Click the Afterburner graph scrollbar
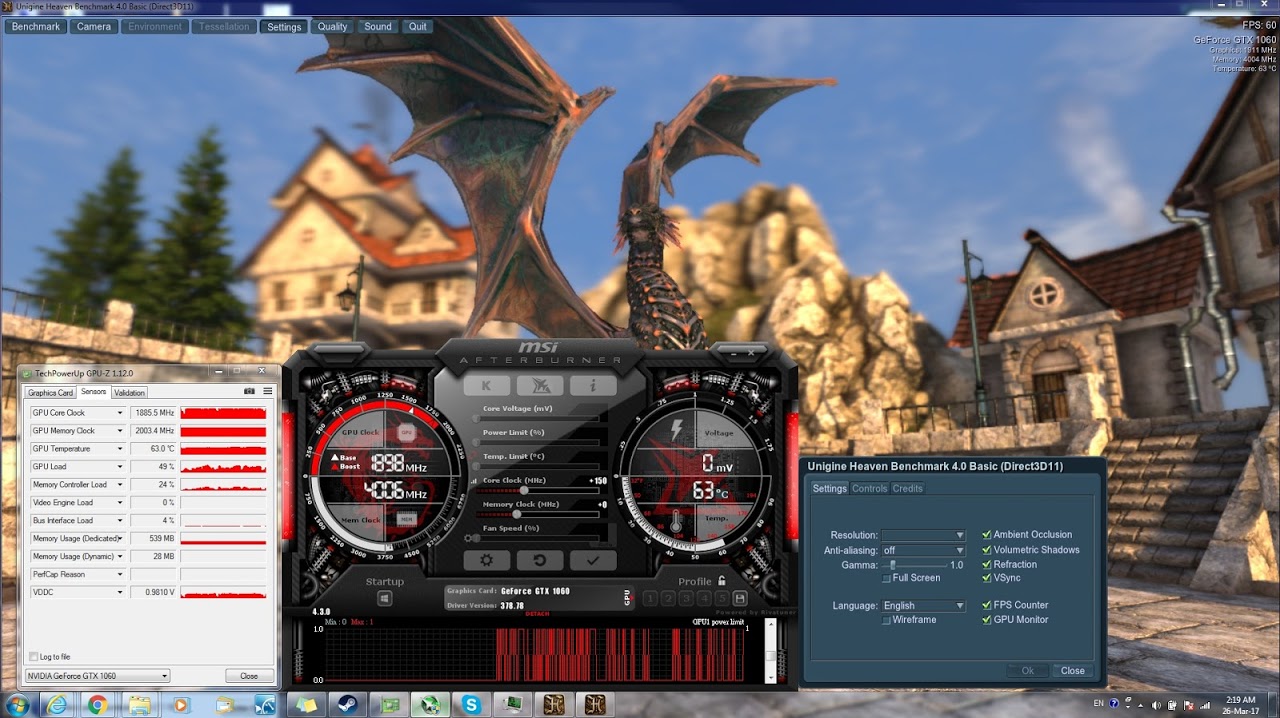Screen dimensions: 1280x718 point(770,651)
